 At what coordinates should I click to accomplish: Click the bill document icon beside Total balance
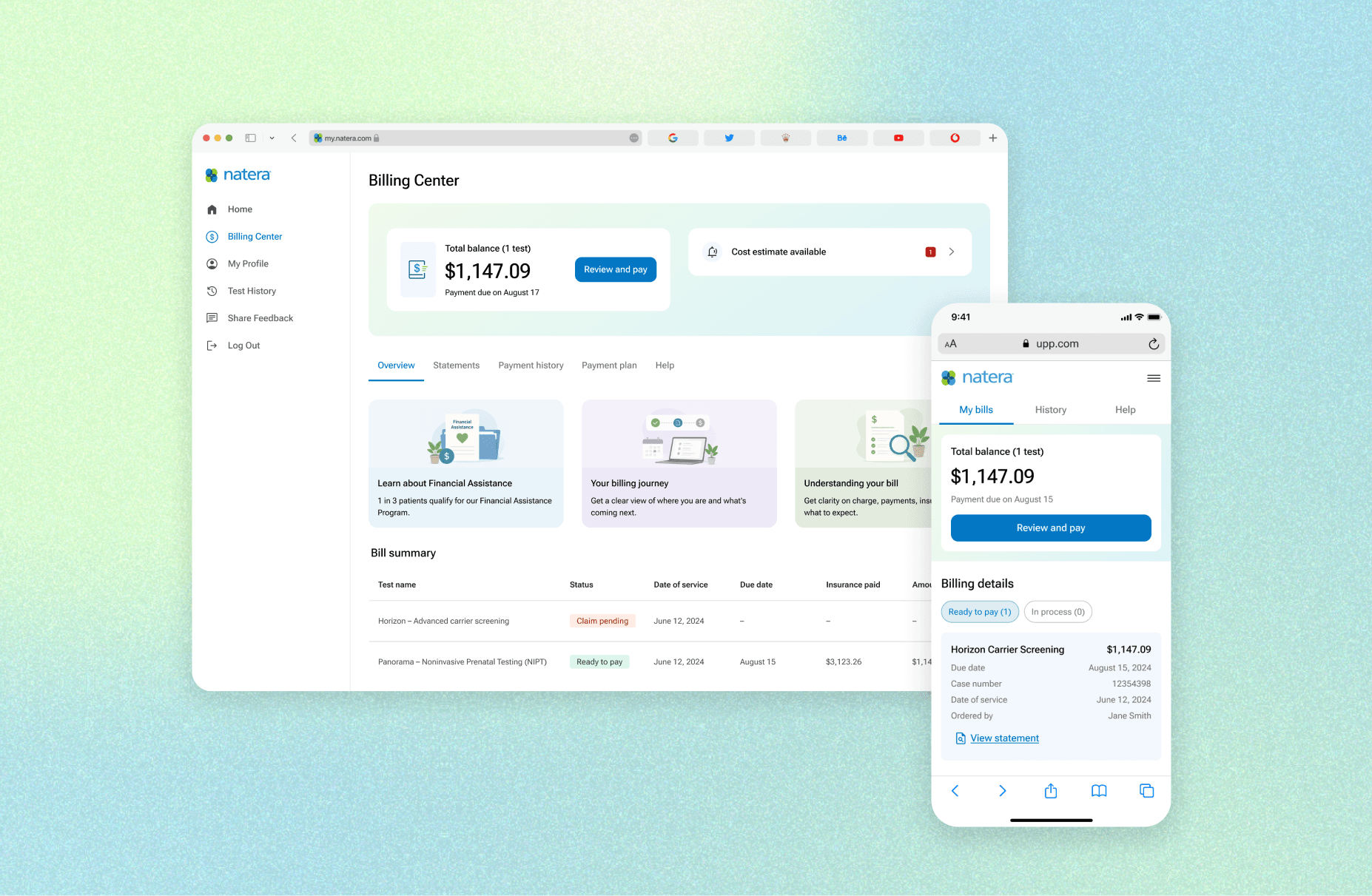click(418, 269)
